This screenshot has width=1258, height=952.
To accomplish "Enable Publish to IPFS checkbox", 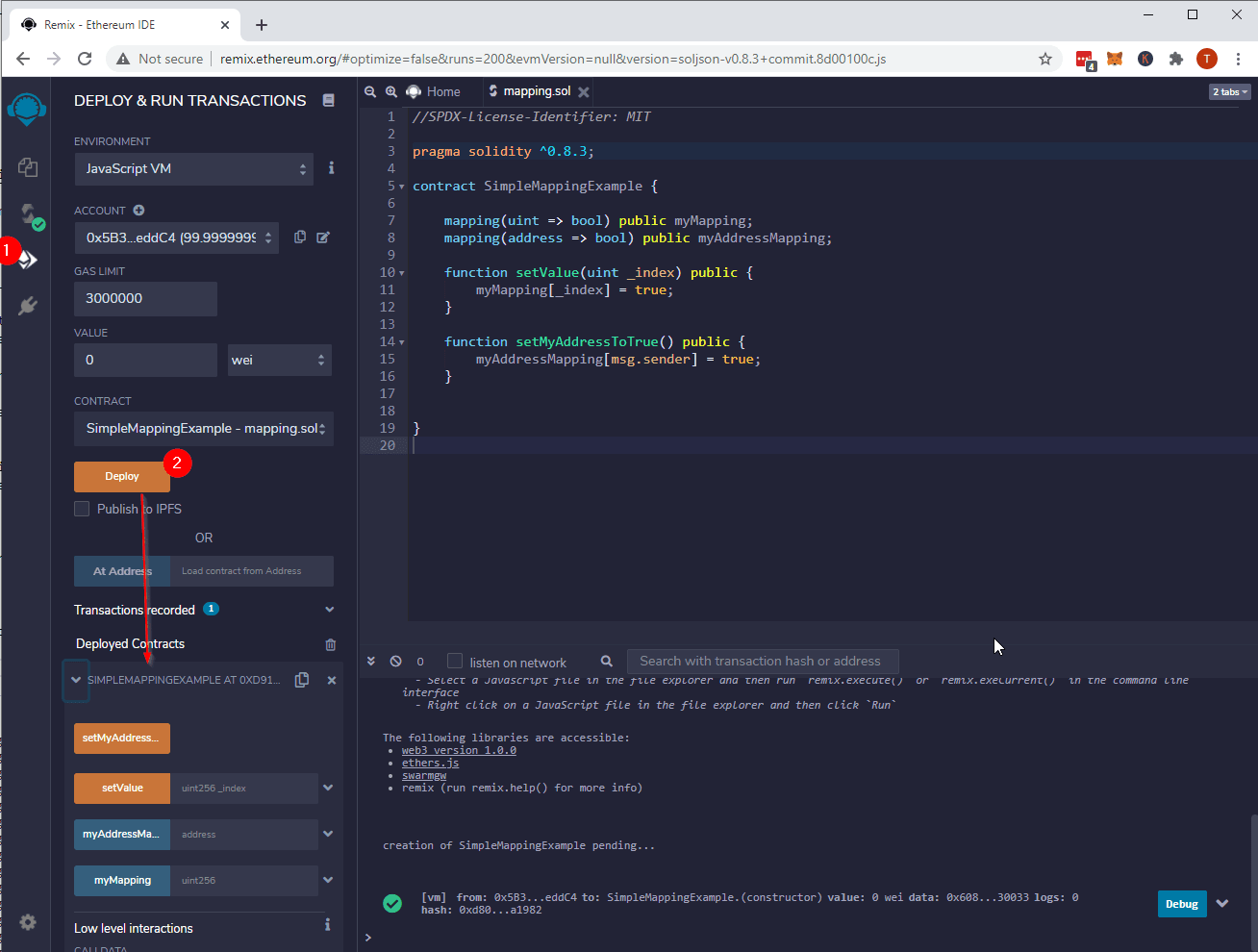I will click(x=82, y=509).
